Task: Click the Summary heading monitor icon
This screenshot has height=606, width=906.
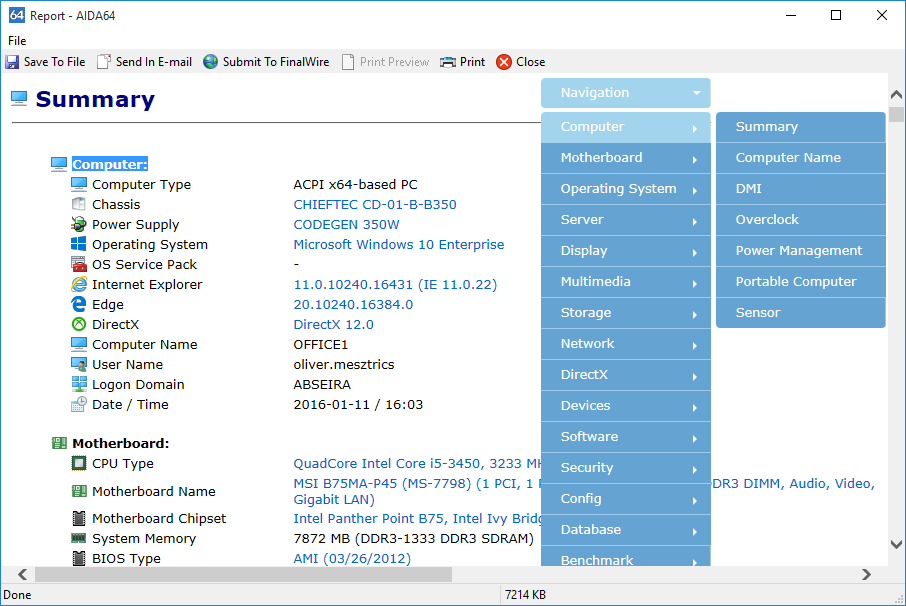Action: [x=19, y=99]
